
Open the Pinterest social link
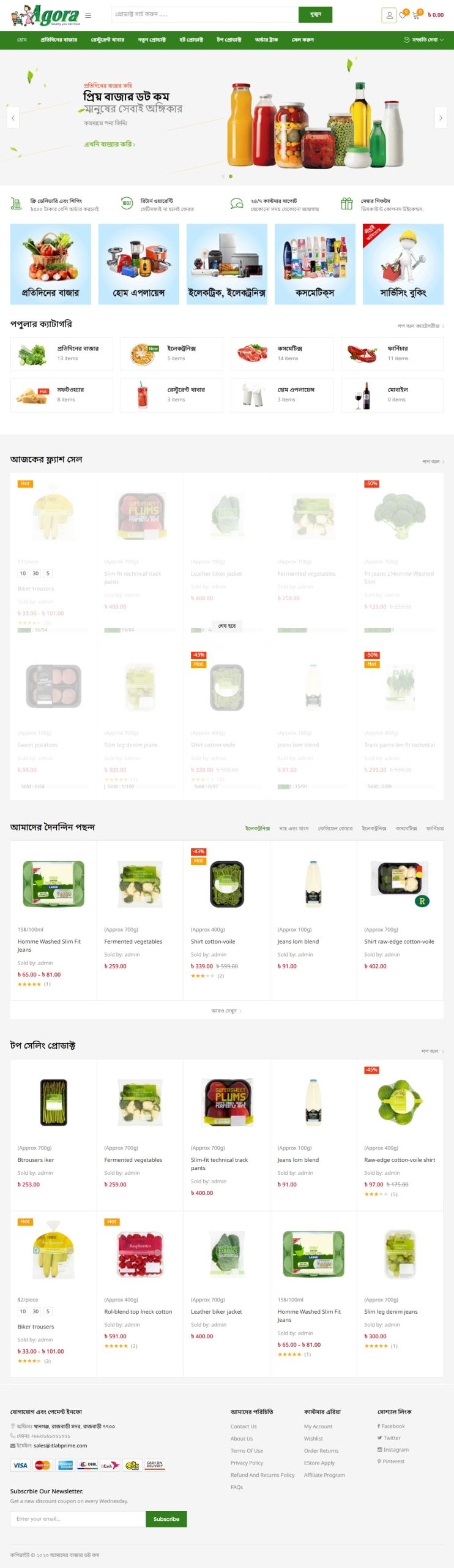391,1461
